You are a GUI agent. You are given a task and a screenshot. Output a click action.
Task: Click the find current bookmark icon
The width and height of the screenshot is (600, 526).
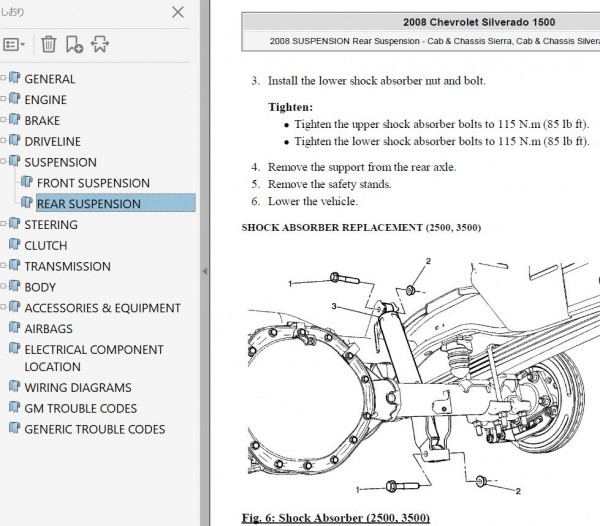point(100,44)
